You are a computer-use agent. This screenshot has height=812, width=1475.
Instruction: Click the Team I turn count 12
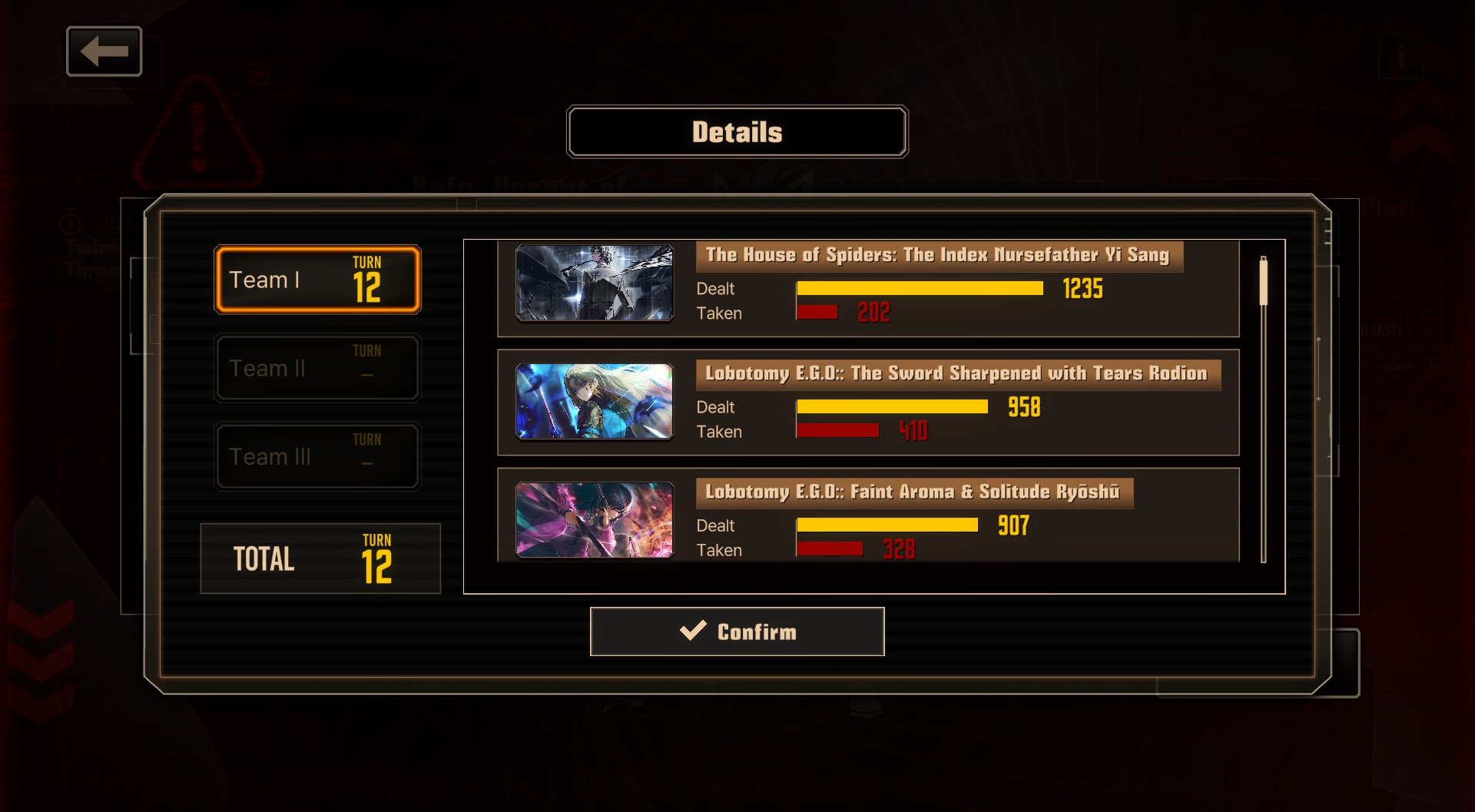[x=367, y=288]
